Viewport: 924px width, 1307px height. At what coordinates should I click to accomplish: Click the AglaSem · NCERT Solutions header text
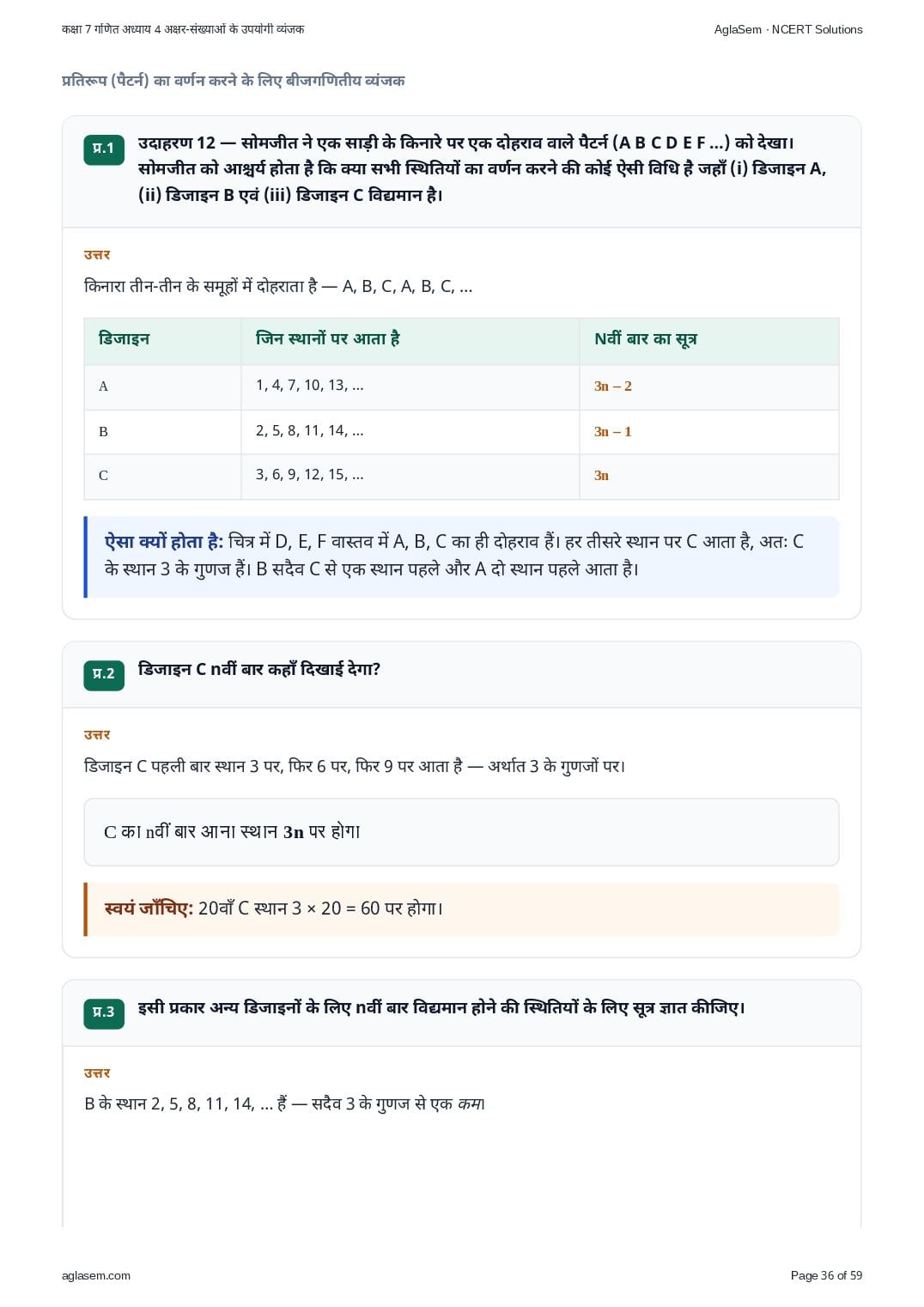788,29
